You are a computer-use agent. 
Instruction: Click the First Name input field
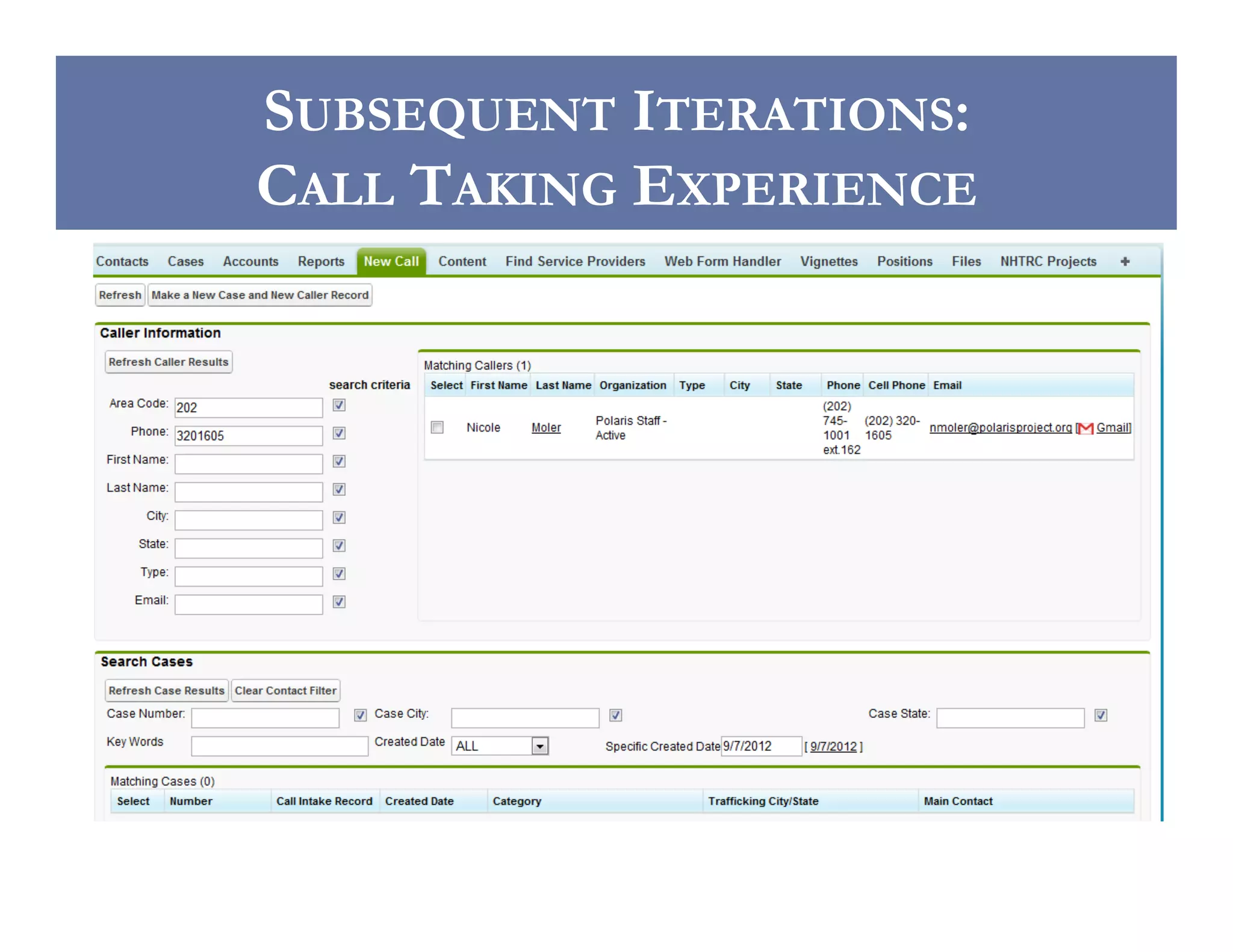[x=249, y=463]
